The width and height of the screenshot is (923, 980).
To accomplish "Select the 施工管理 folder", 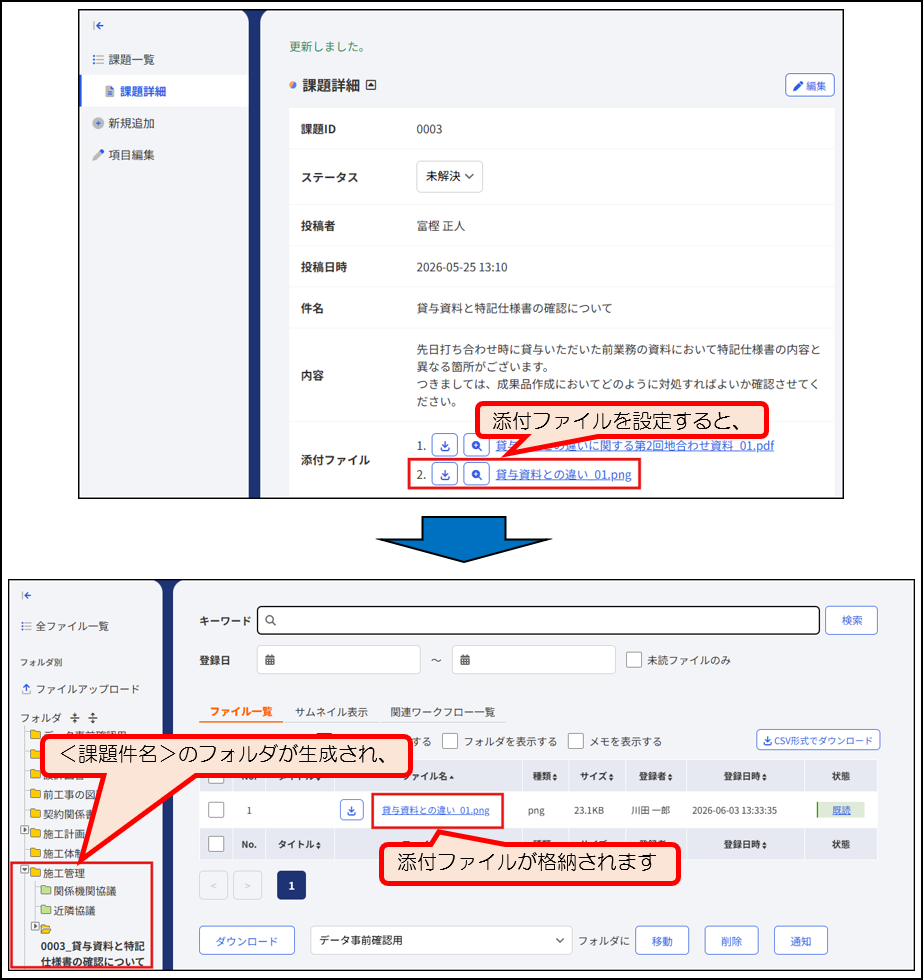I will 57,872.
